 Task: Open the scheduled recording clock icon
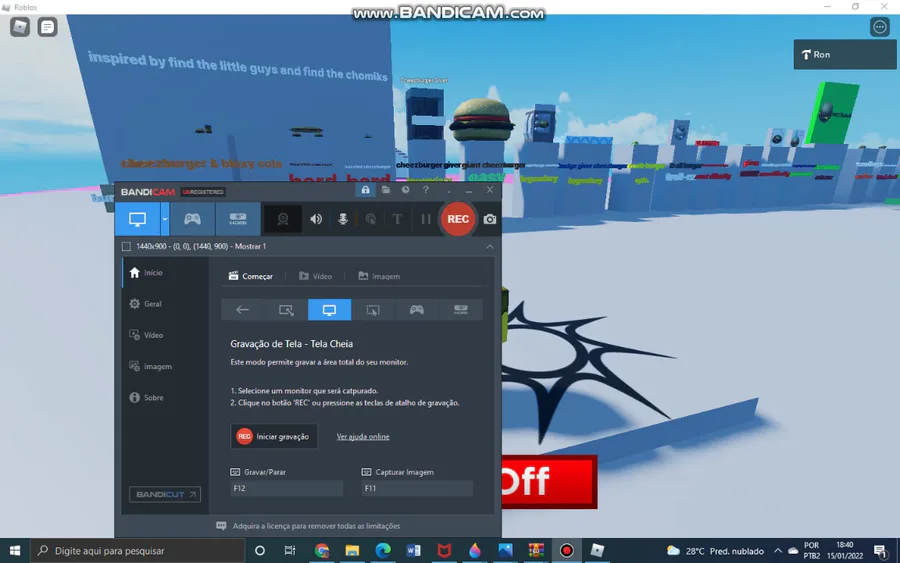pyautogui.click(x=405, y=190)
